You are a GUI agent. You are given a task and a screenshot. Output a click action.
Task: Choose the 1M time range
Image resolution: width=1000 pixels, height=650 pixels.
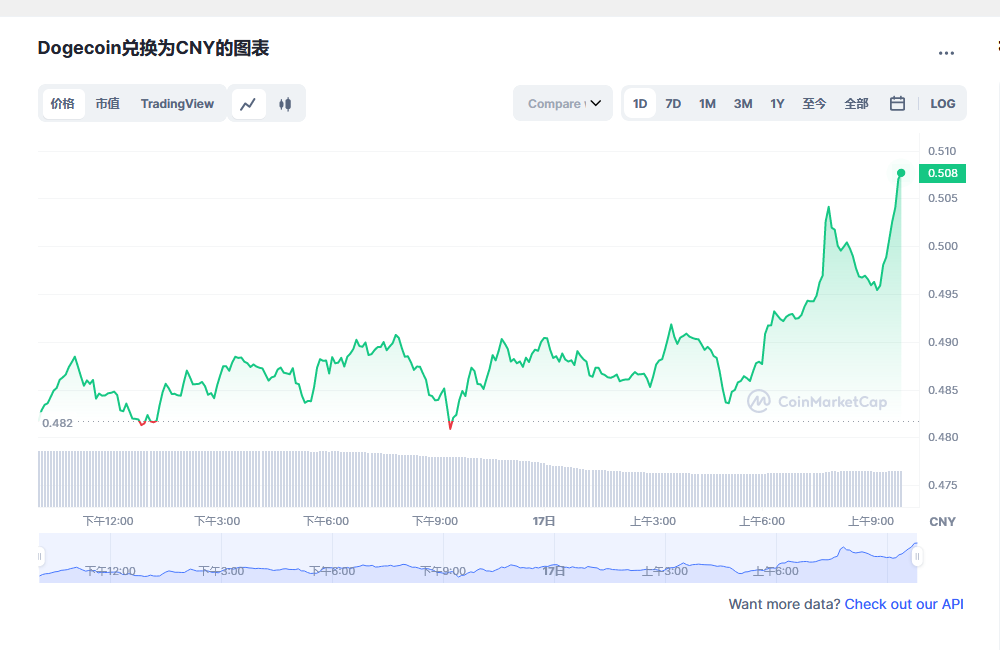(x=707, y=104)
